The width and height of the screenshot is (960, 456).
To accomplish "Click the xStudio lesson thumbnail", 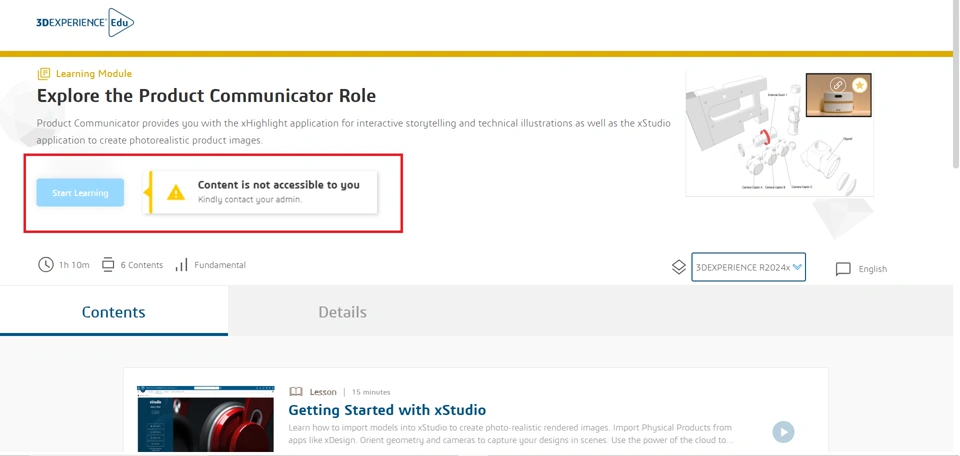I will (x=205, y=418).
